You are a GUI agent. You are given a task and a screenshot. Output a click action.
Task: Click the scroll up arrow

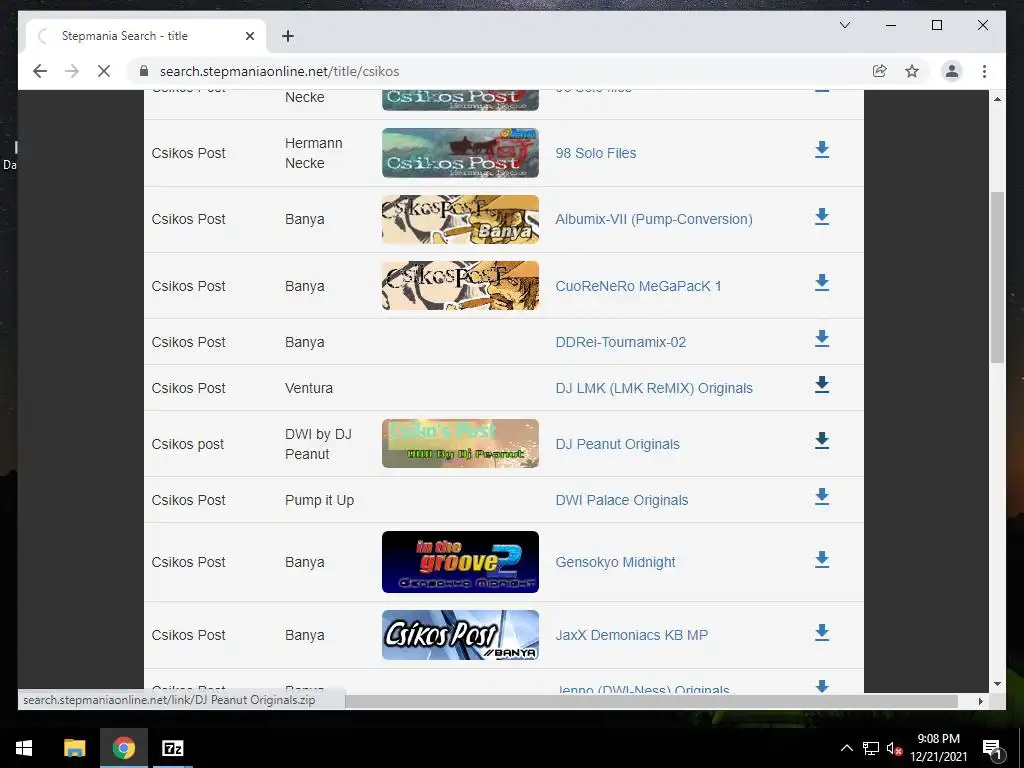pos(997,99)
